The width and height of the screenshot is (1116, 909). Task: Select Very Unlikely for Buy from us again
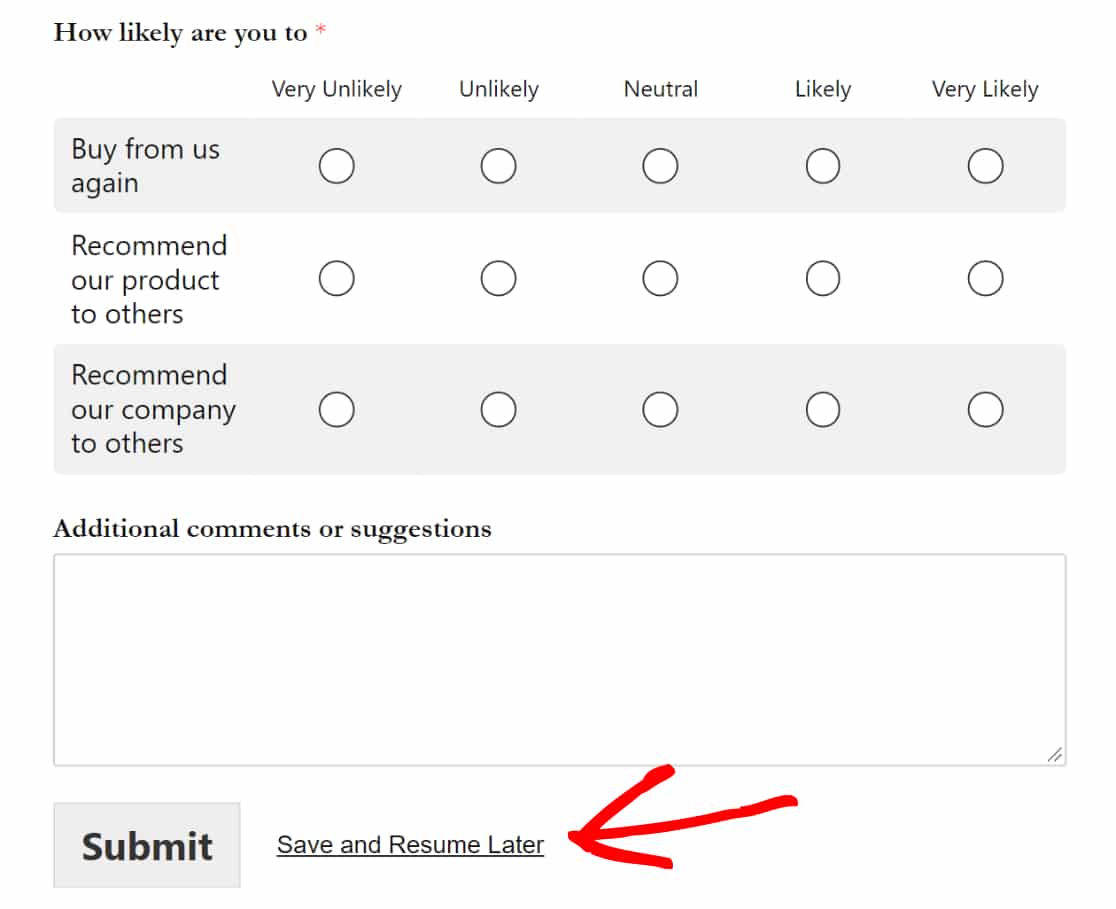[337, 166]
